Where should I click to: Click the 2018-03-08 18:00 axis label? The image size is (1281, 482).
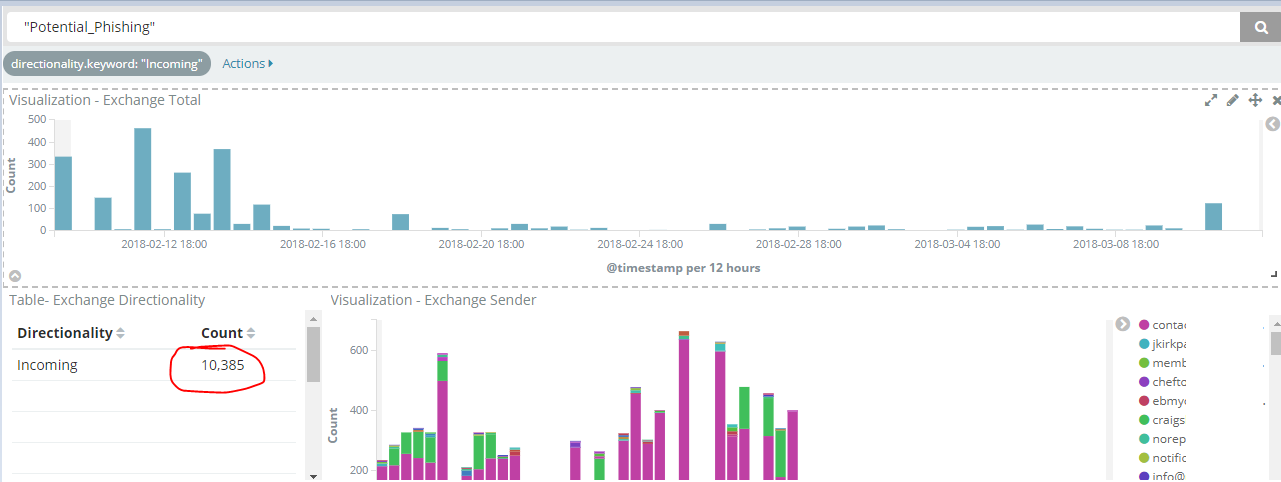click(1116, 243)
